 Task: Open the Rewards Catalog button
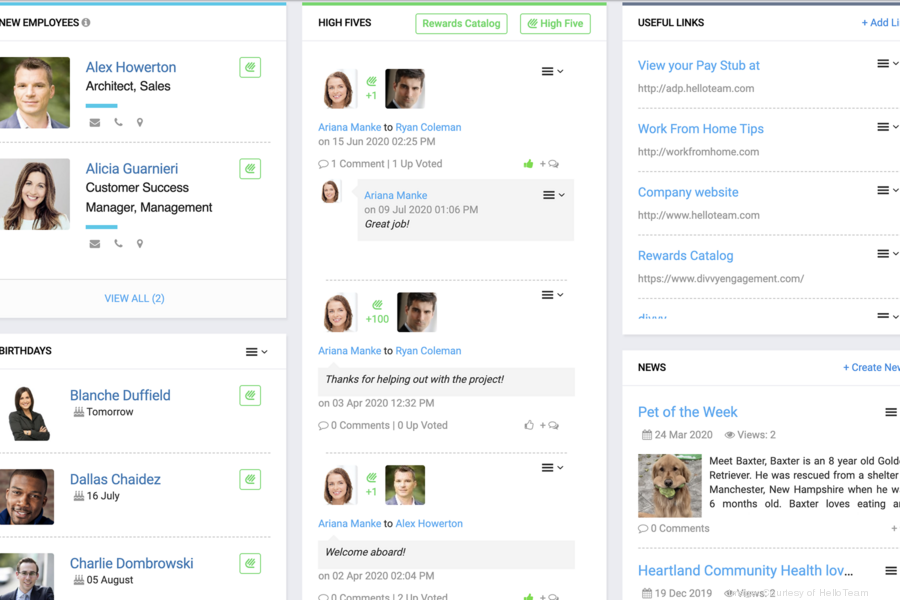tap(461, 23)
